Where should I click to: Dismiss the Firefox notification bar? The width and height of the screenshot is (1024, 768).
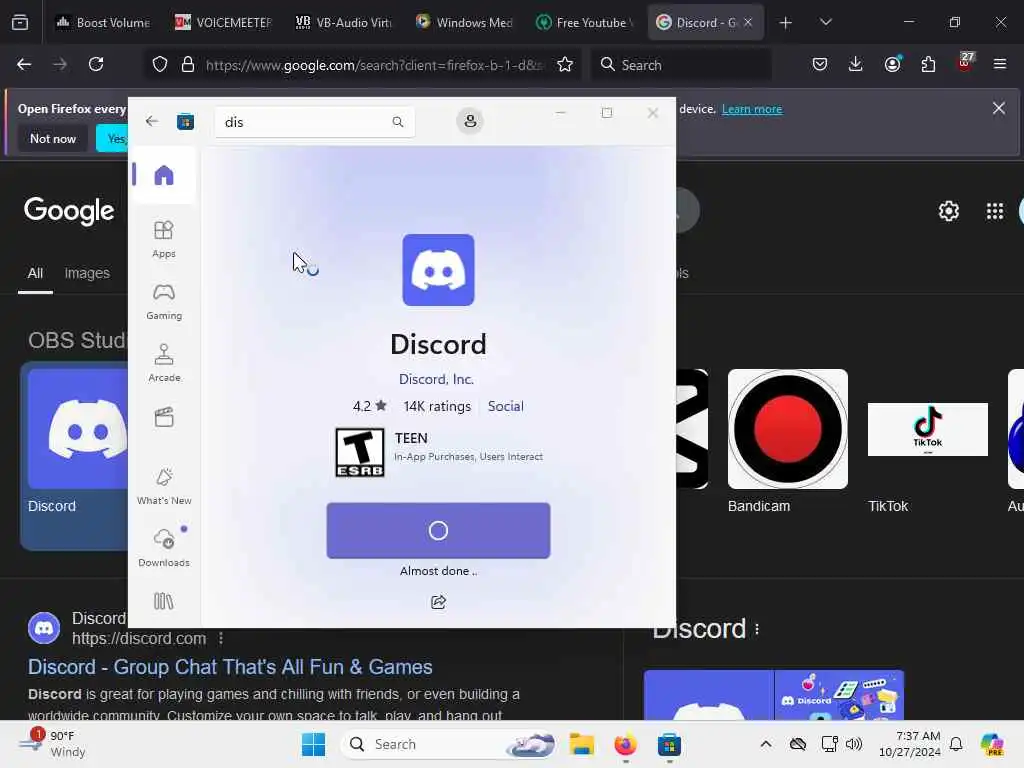pyautogui.click(x=999, y=108)
